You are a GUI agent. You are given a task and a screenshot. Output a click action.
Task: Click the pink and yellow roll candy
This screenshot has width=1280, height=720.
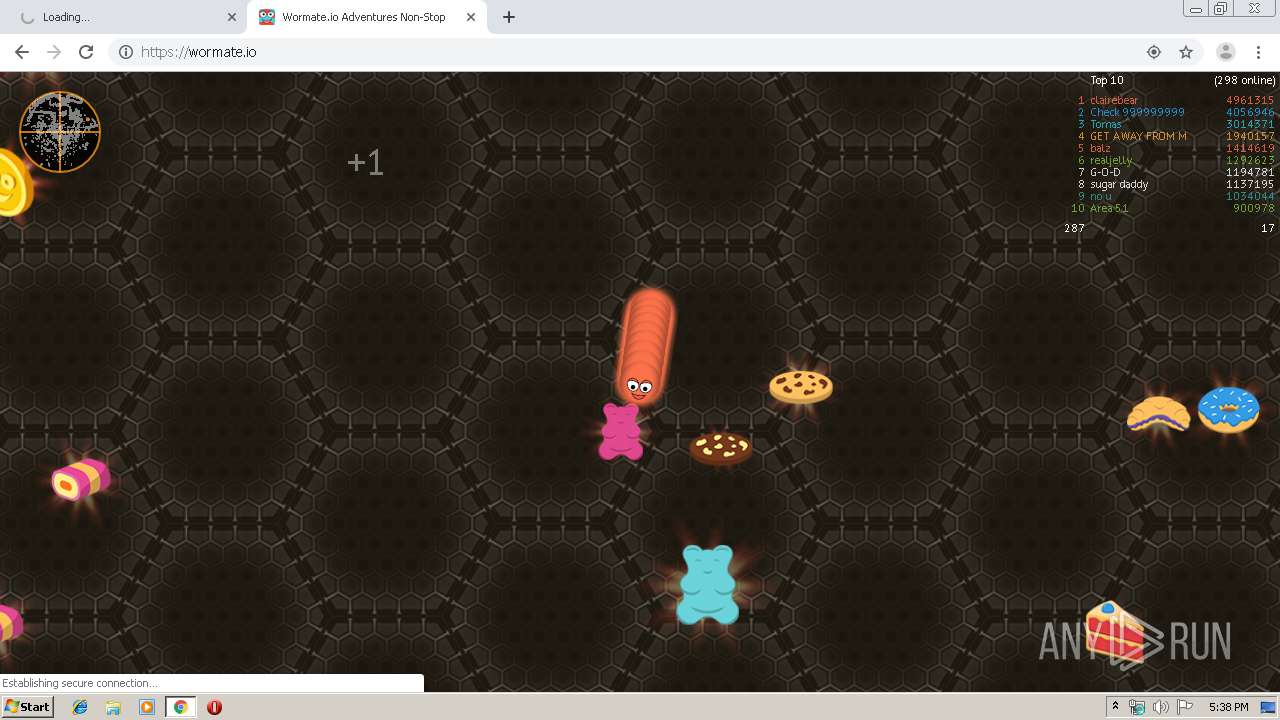(x=81, y=480)
